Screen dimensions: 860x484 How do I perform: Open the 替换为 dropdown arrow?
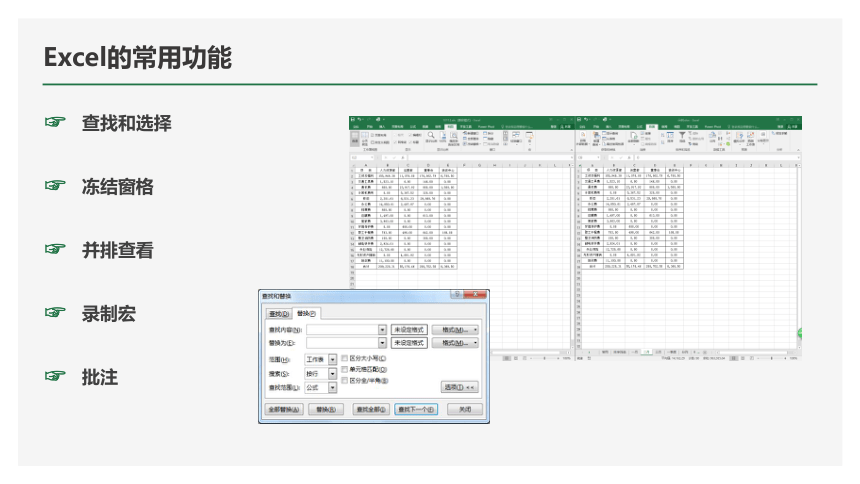point(382,343)
